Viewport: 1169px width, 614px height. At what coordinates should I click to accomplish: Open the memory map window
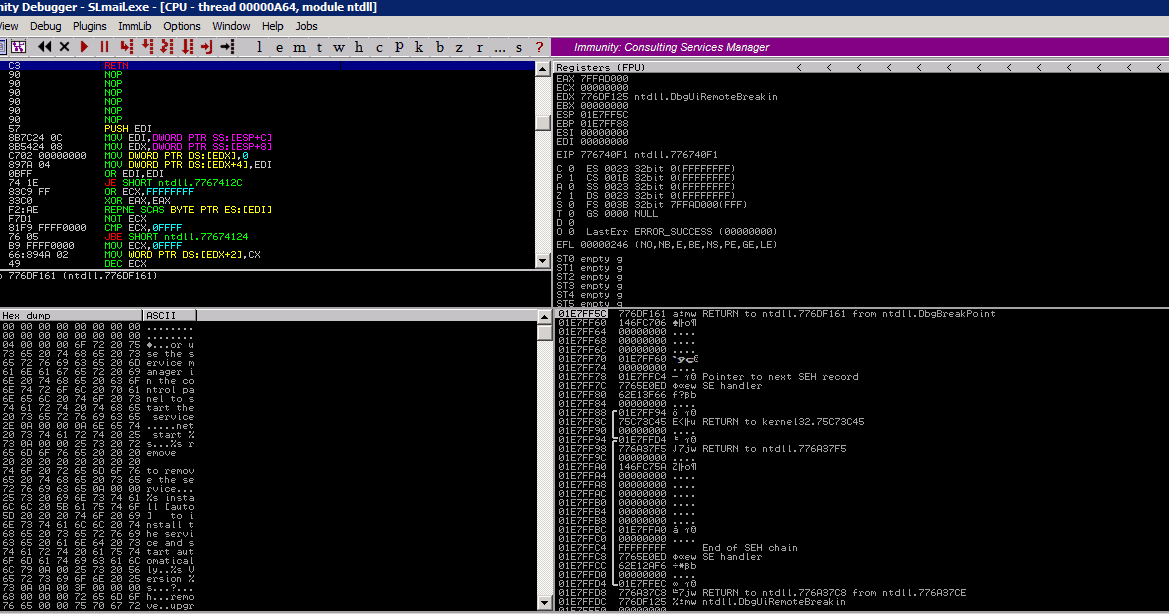(x=299, y=47)
